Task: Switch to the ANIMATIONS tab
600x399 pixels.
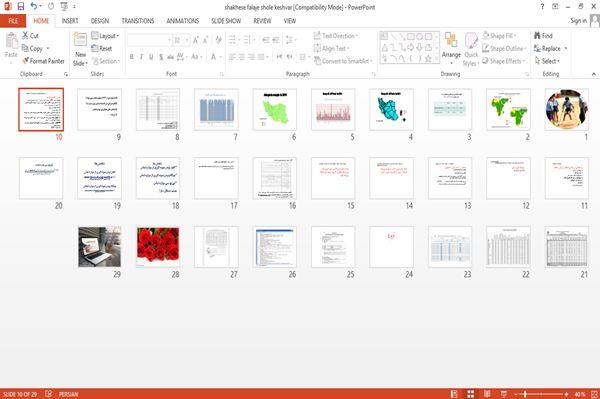Action: [183, 21]
